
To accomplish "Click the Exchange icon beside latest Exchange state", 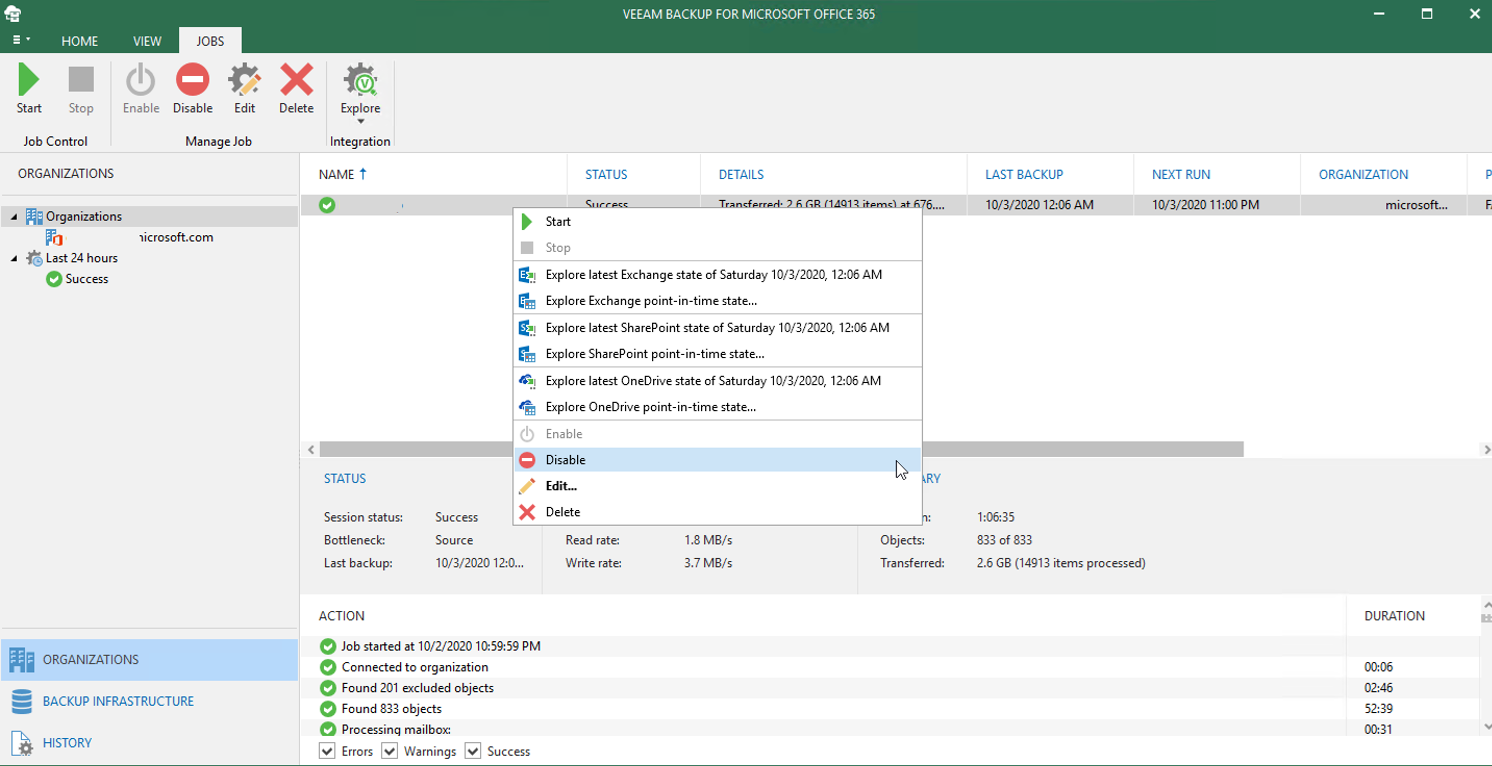I will point(527,275).
